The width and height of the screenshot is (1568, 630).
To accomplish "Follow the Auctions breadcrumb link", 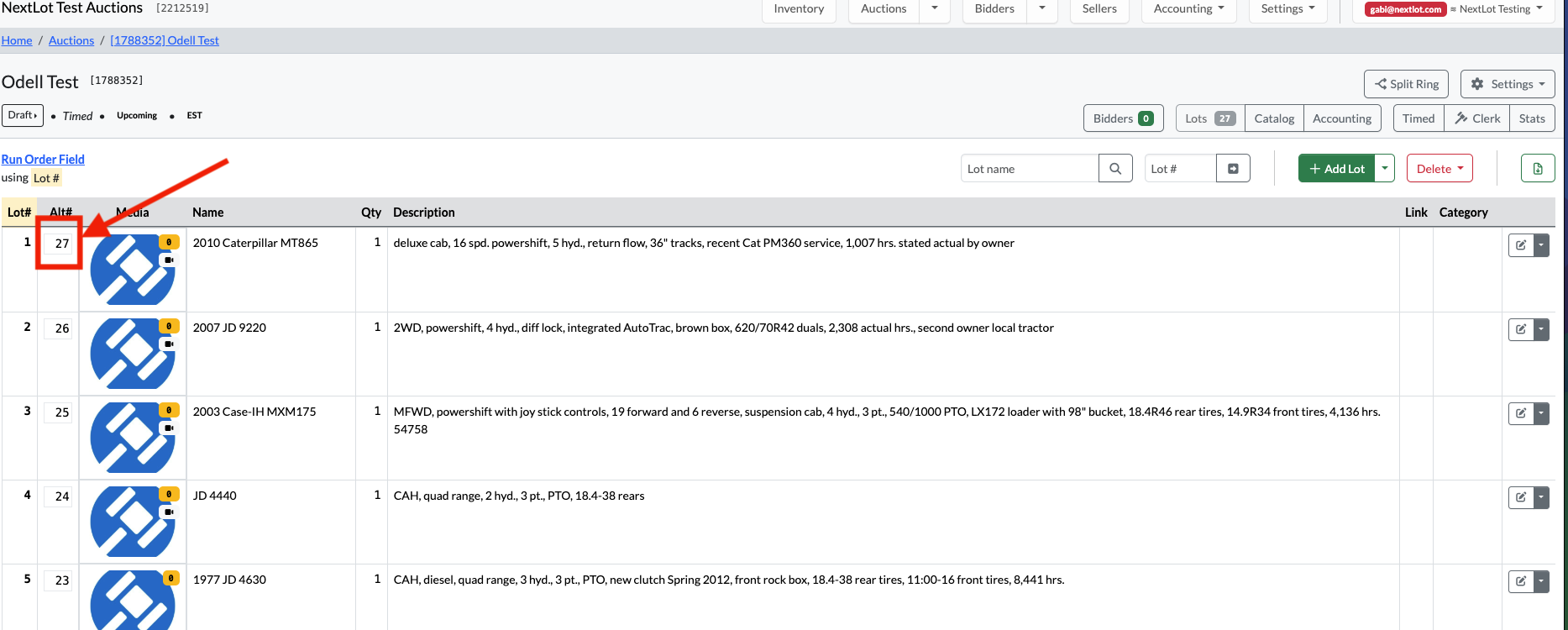I will click(71, 40).
